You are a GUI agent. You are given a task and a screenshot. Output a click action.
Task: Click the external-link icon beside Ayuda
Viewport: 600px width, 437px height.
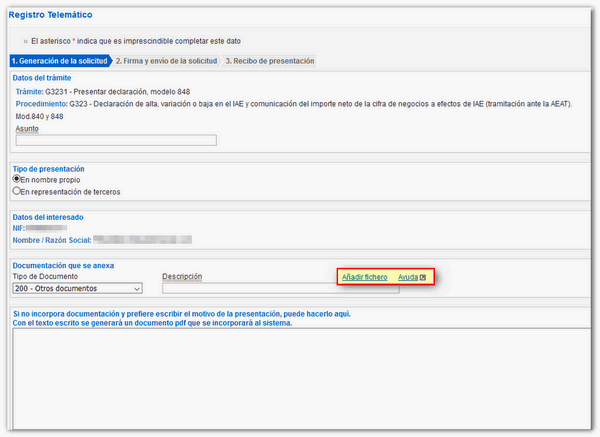click(x=423, y=276)
